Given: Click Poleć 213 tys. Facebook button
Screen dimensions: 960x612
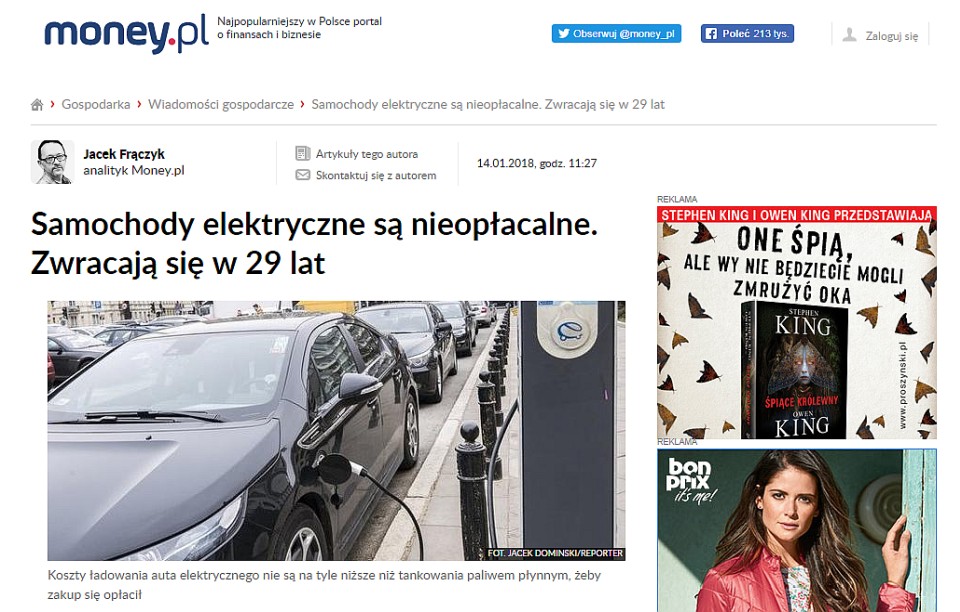Looking at the screenshot, I should (x=747, y=34).
